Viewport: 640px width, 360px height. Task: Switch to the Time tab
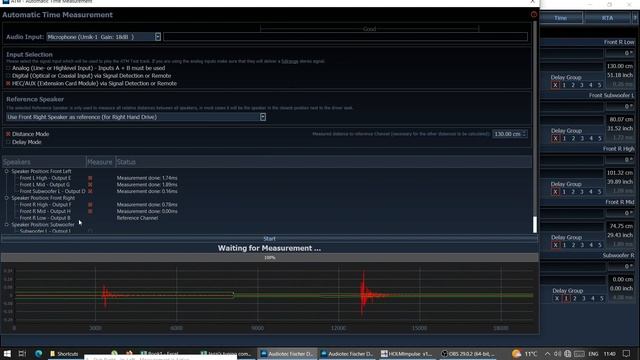pyautogui.click(x=560, y=18)
